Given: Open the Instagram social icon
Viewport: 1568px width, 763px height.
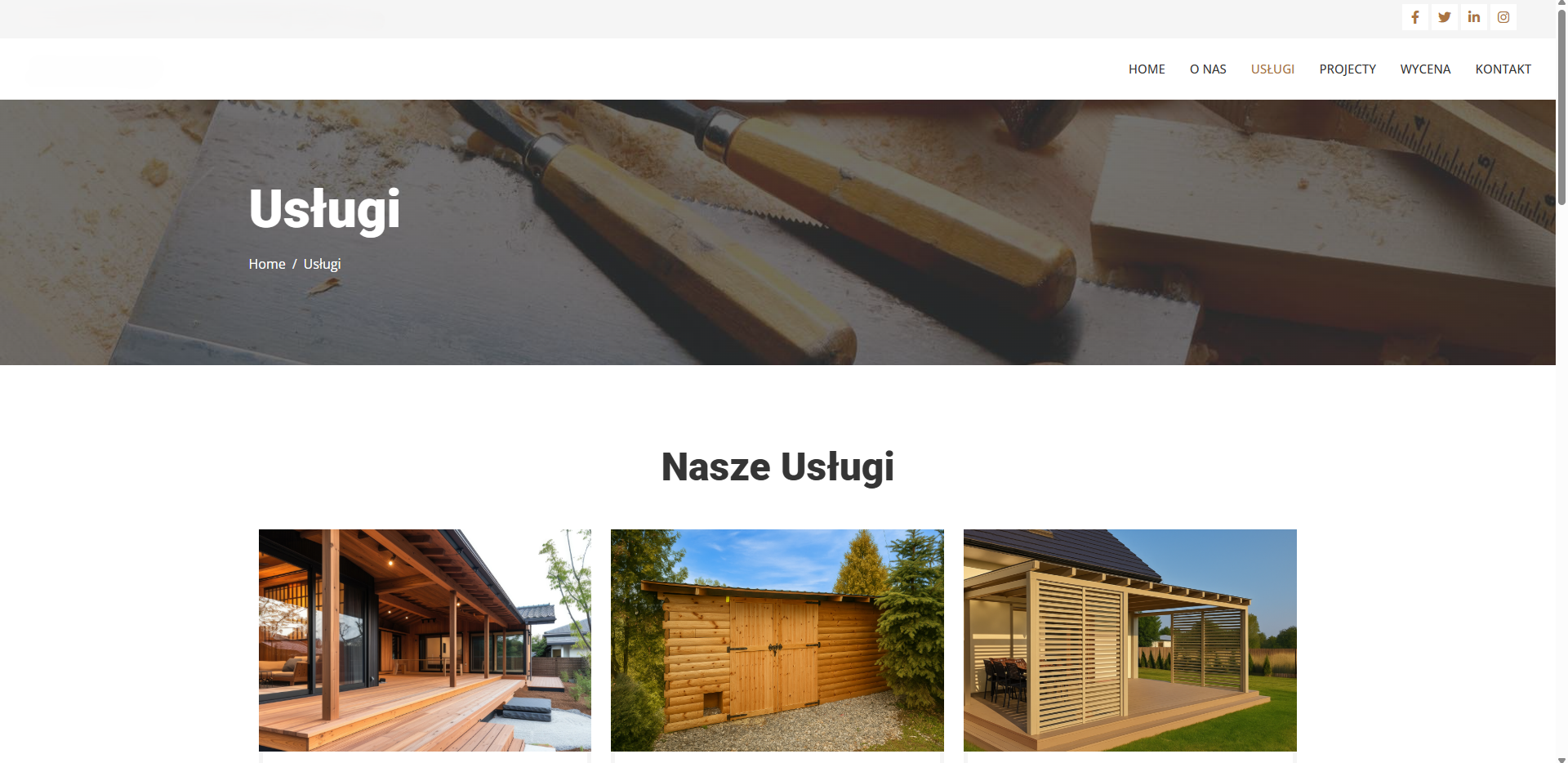Looking at the screenshot, I should pyautogui.click(x=1503, y=17).
